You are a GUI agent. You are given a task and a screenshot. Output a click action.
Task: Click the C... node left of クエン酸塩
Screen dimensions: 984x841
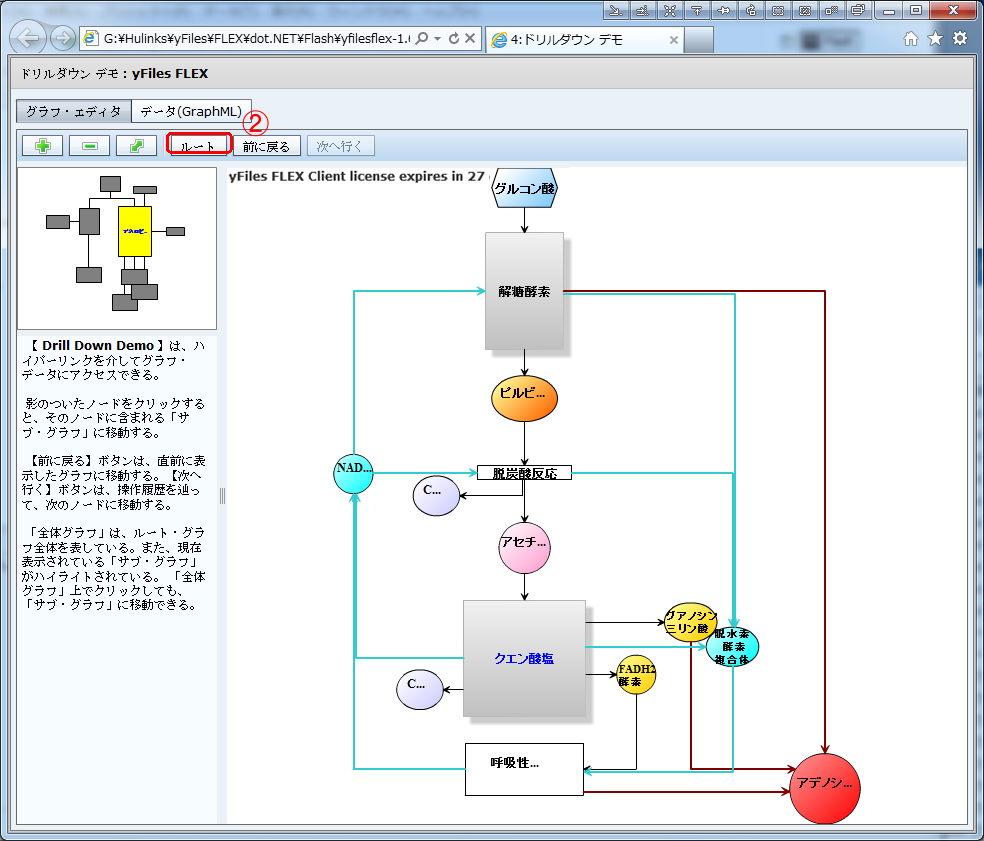point(420,689)
